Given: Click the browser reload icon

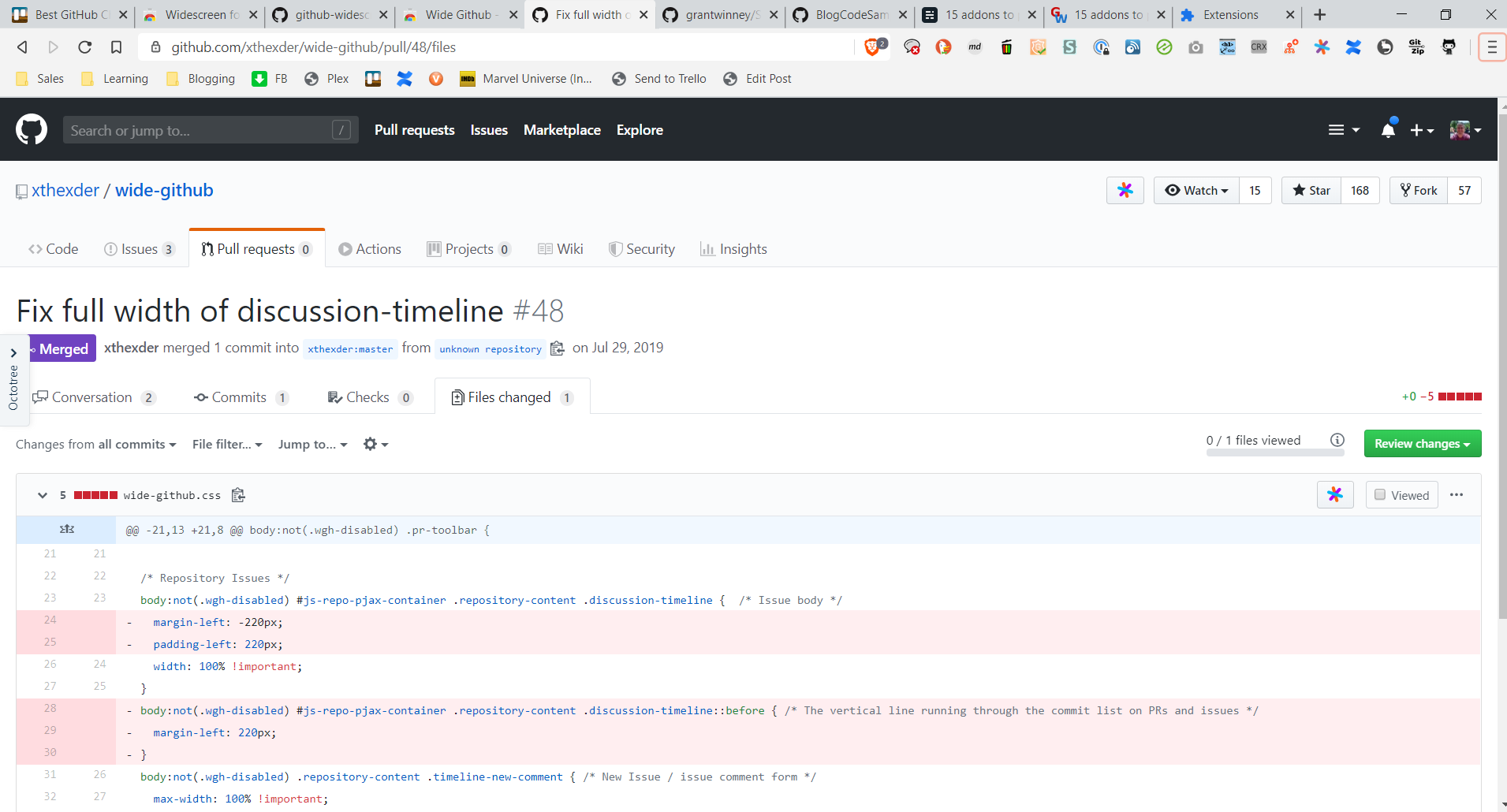Looking at the screenshot, I should [x=85, y=47].
